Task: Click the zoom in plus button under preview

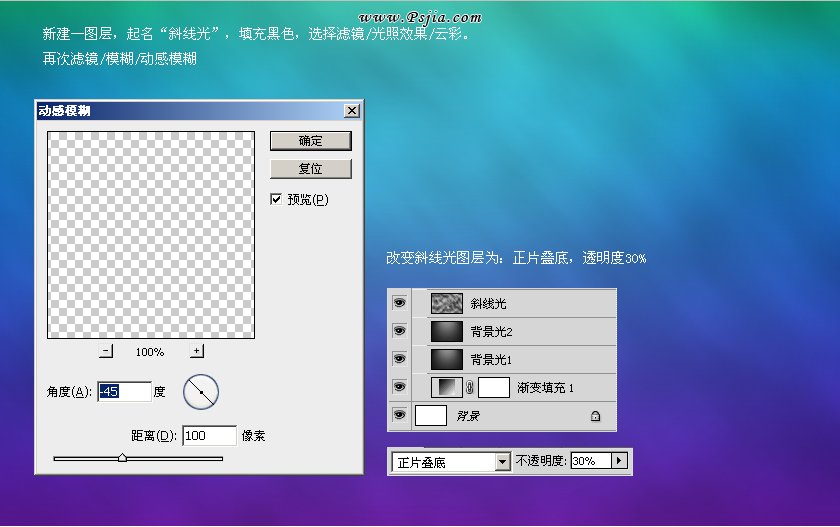Action: tap(197, 351)
